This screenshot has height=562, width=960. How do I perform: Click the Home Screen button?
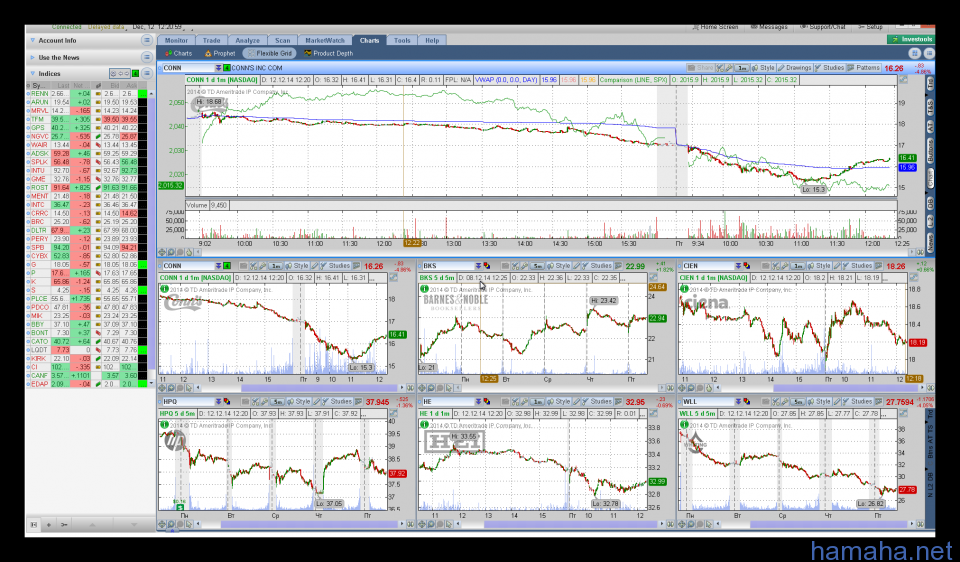[x=715, y=27]
